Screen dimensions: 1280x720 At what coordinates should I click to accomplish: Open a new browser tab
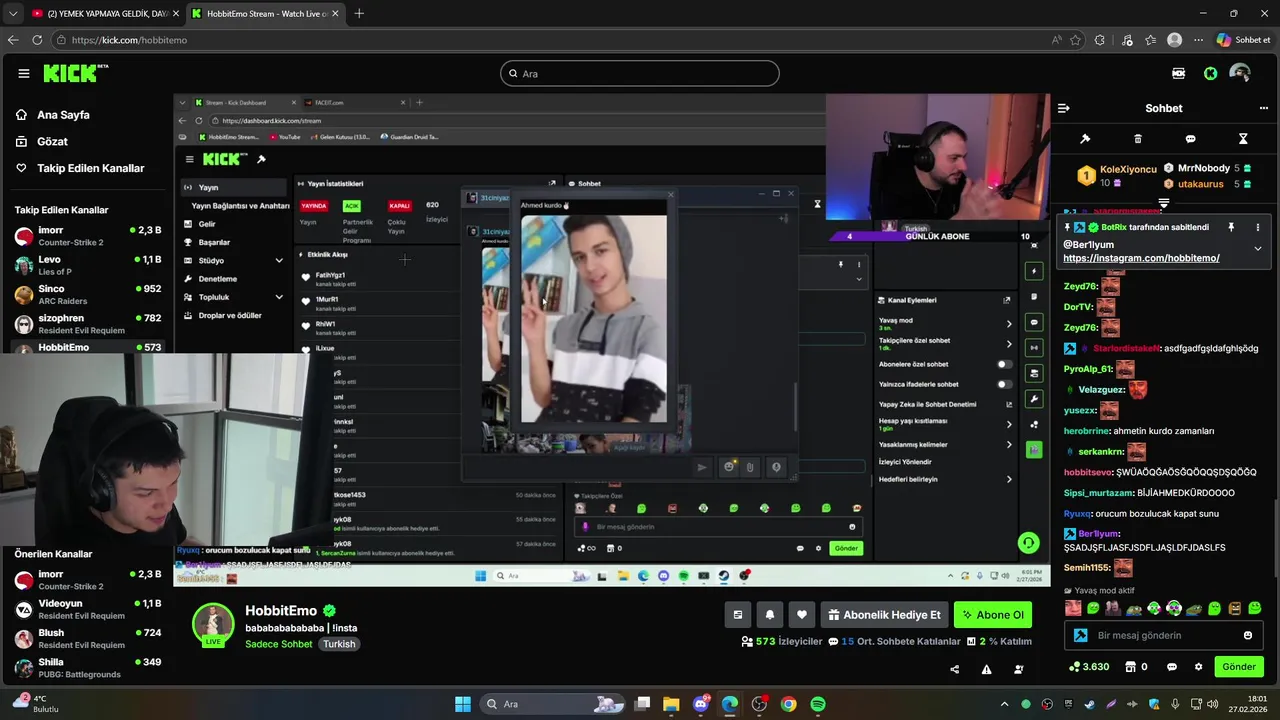coord(359,13)
